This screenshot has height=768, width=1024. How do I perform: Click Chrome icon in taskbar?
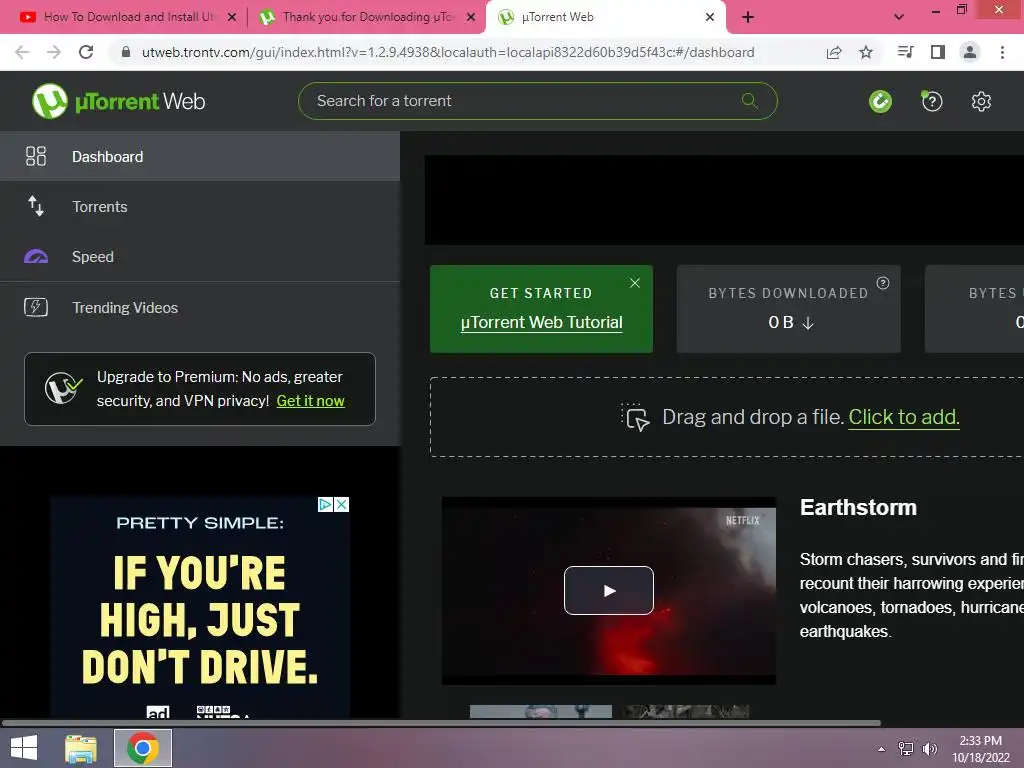143,748
